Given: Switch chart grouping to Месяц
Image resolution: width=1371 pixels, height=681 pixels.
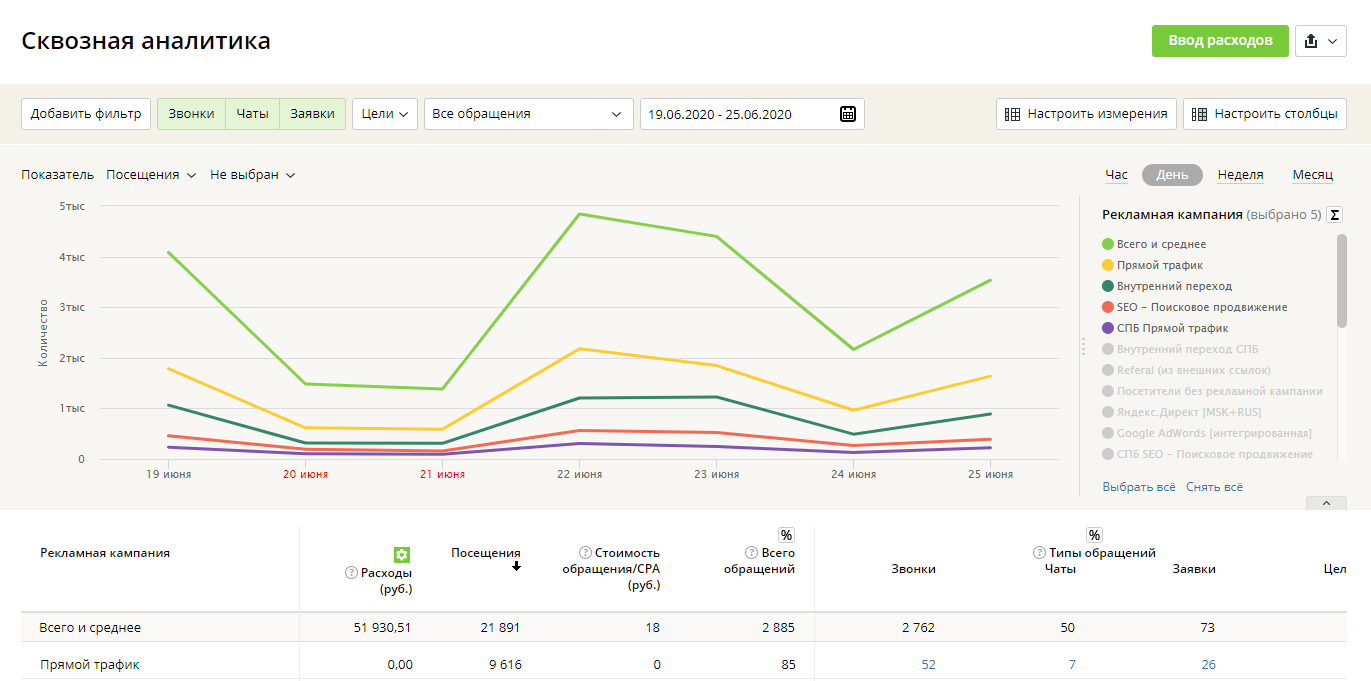Looking at the screenshot, I should pos(1312,175).
